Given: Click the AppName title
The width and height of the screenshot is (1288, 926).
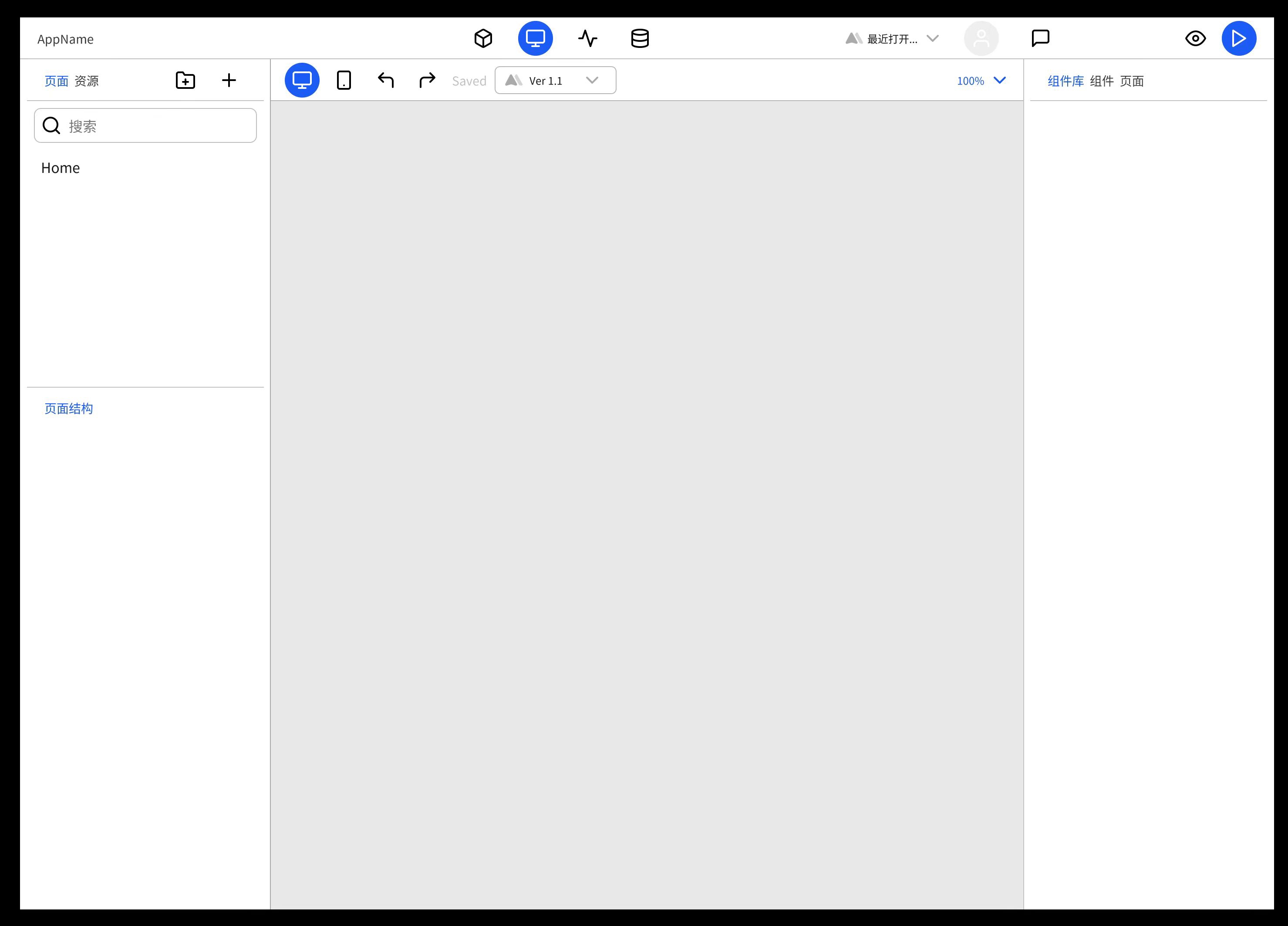Looking at the screenshot, I should pos(65,39).
